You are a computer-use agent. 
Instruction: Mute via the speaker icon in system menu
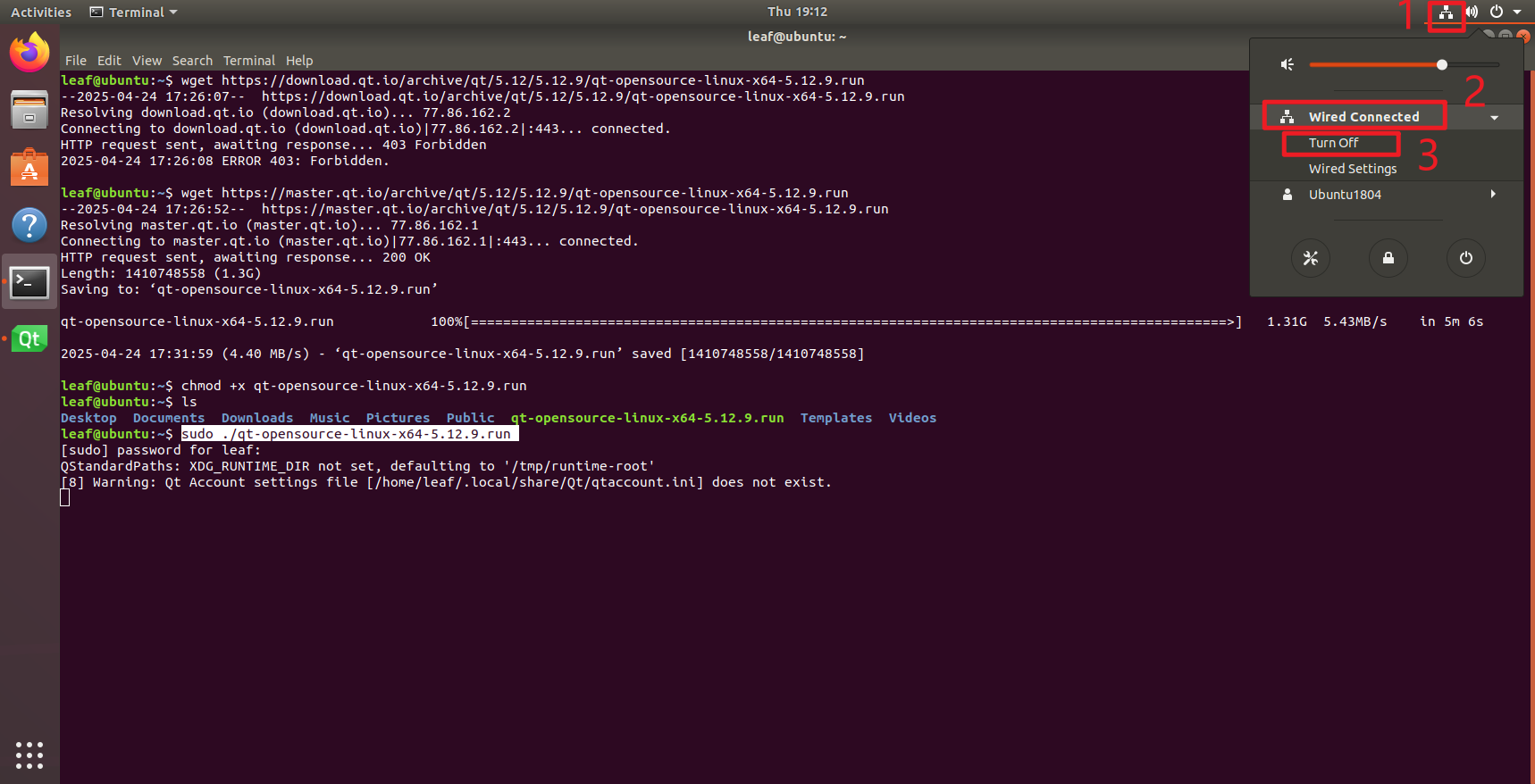click(x=1288, y=64)
